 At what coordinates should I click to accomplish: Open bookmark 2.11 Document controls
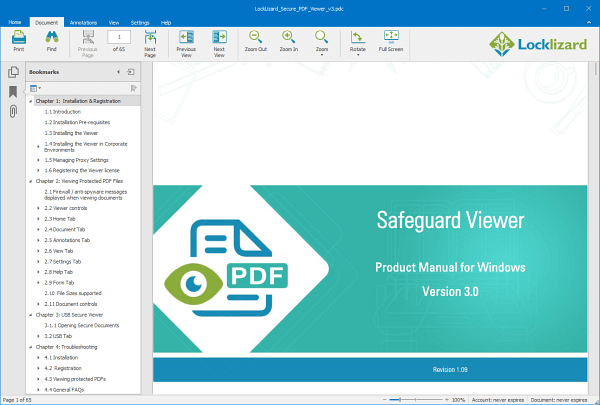71,304
